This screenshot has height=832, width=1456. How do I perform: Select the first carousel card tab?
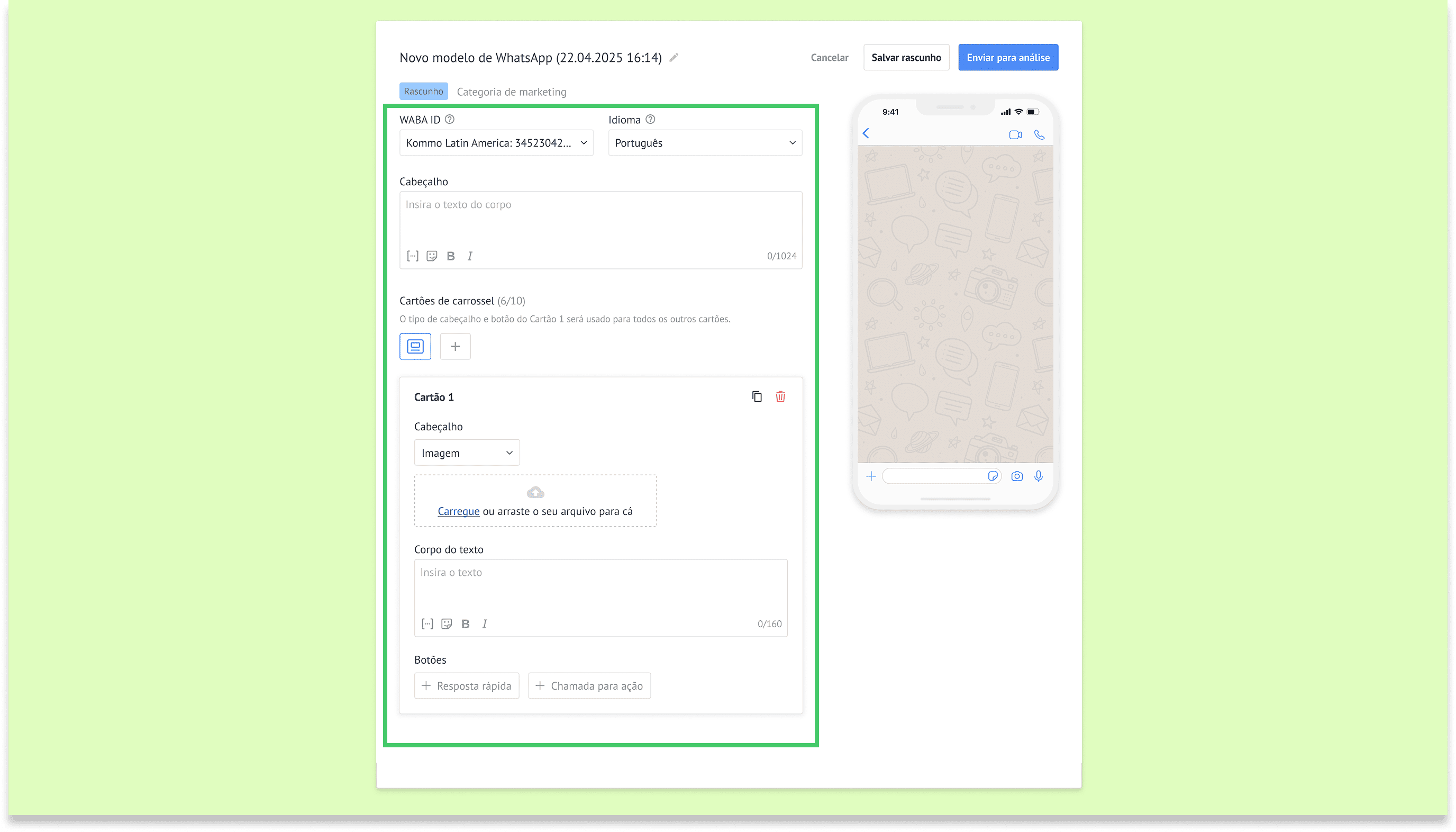[415, 346]
